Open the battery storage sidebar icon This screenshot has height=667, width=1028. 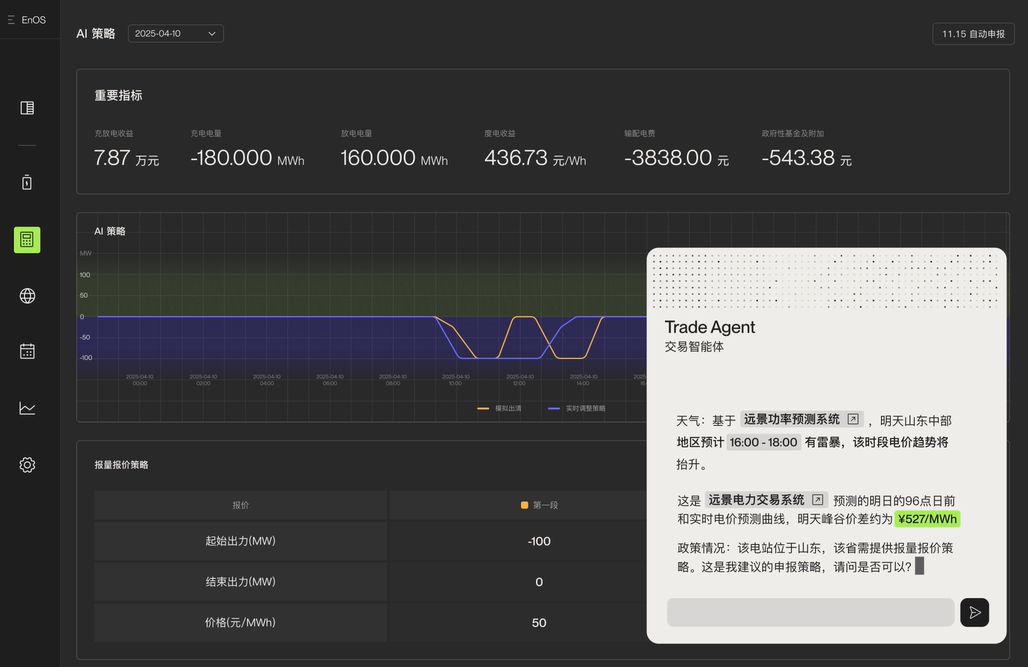(x=27, y=182)
